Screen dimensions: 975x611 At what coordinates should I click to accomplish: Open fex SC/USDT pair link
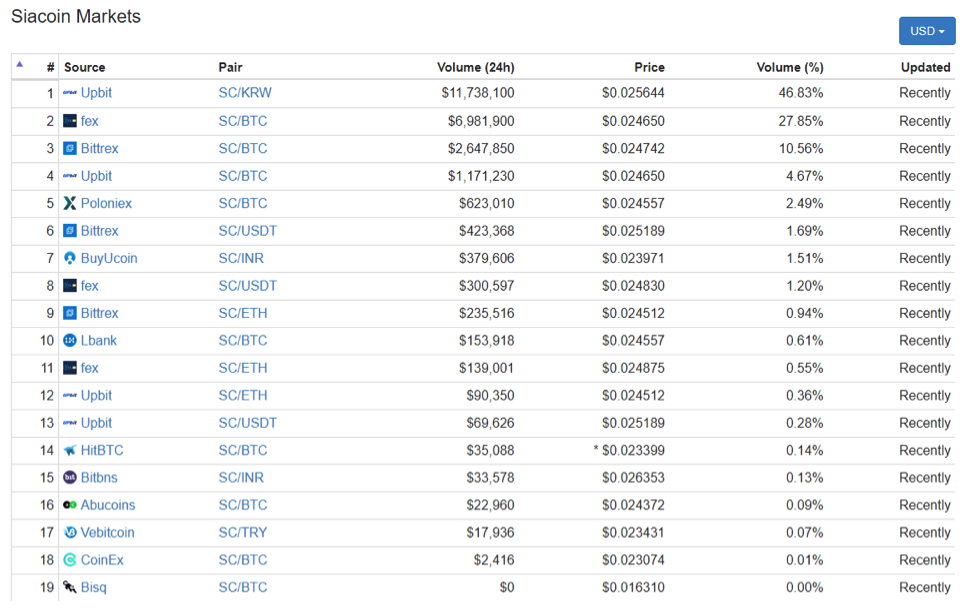tap(247, 285)
